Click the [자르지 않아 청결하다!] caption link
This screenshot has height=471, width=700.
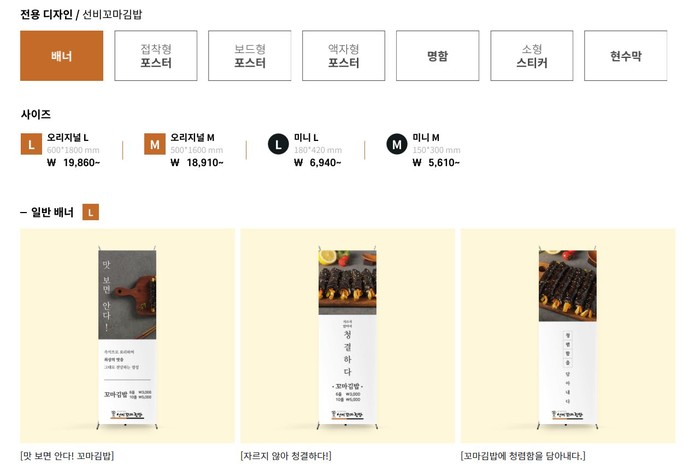285,456
